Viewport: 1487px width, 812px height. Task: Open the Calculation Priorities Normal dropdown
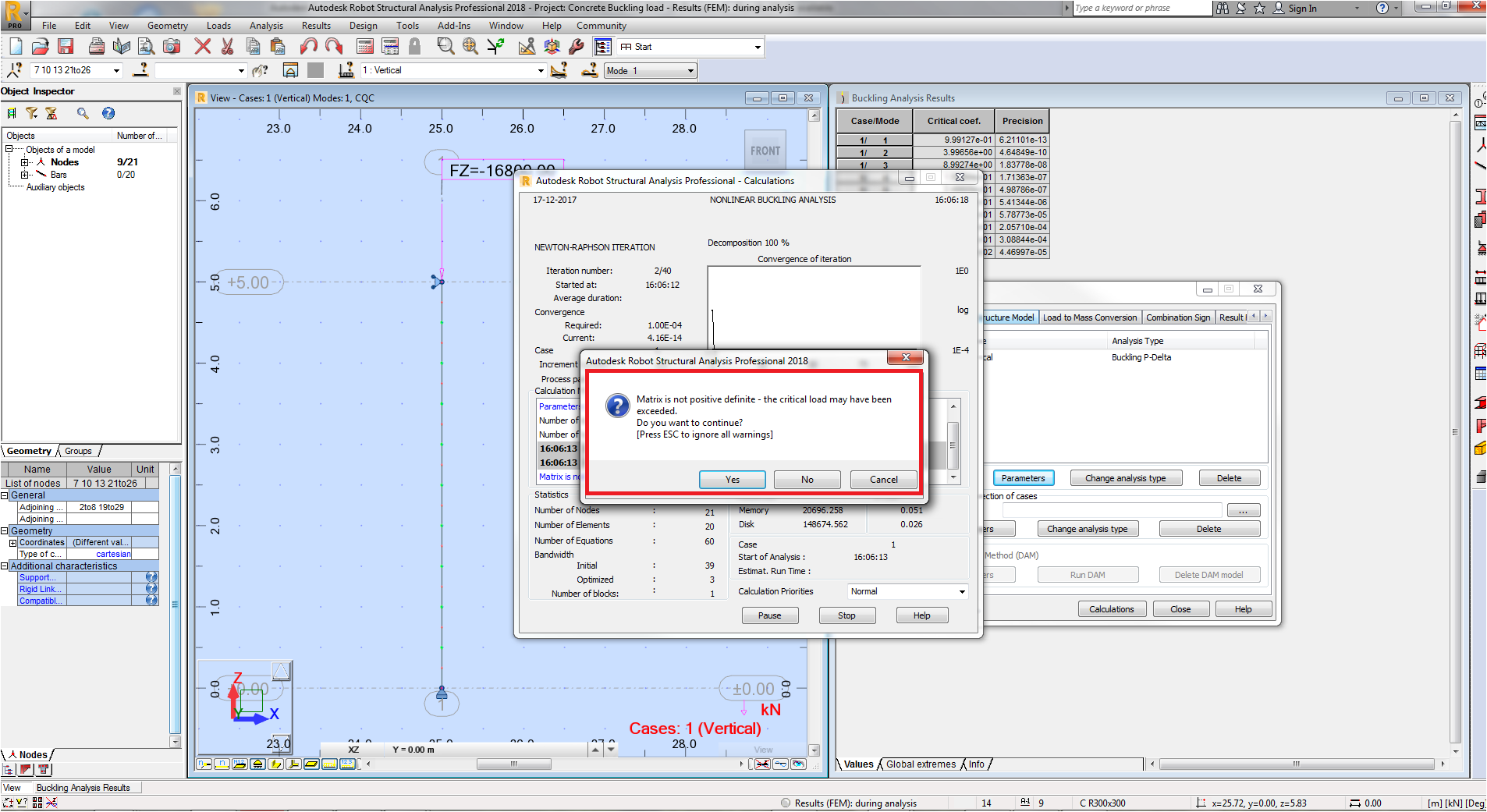961,591
